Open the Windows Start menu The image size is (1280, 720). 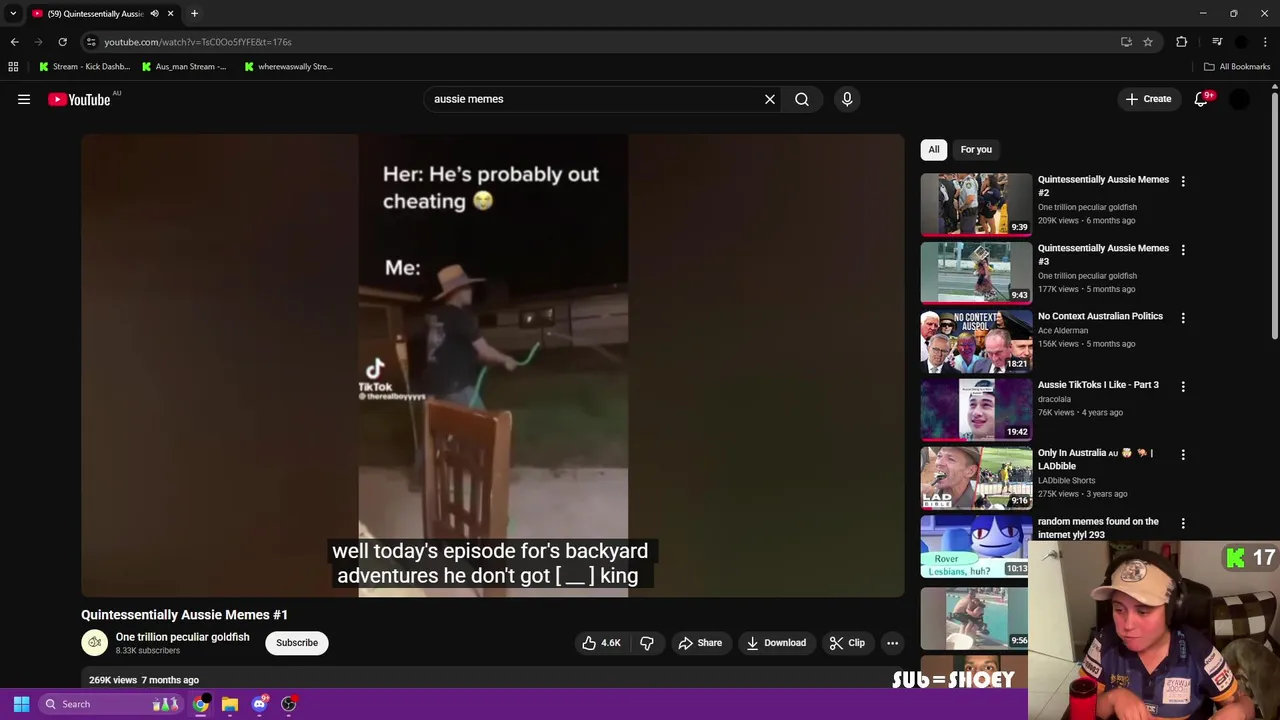pos(21,704)
